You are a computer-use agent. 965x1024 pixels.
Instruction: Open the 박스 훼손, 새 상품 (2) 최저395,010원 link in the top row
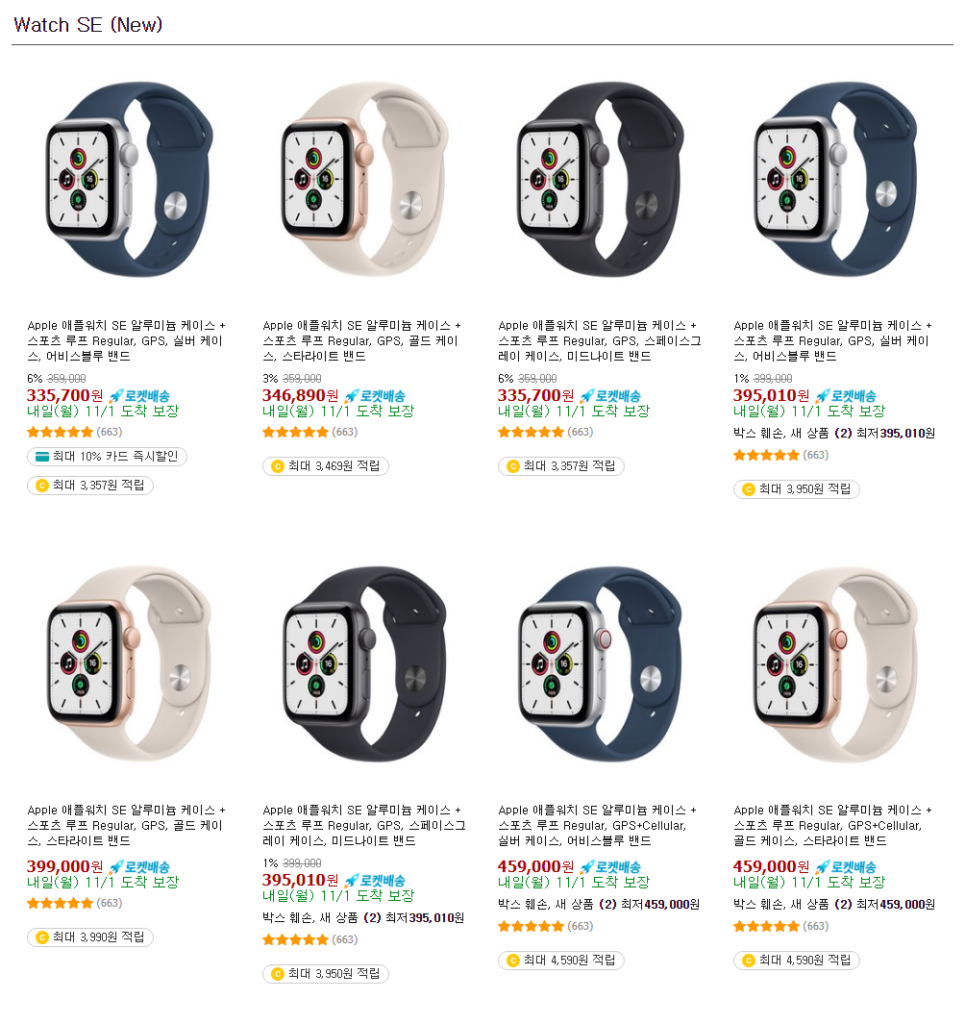[x=834, y=433]
